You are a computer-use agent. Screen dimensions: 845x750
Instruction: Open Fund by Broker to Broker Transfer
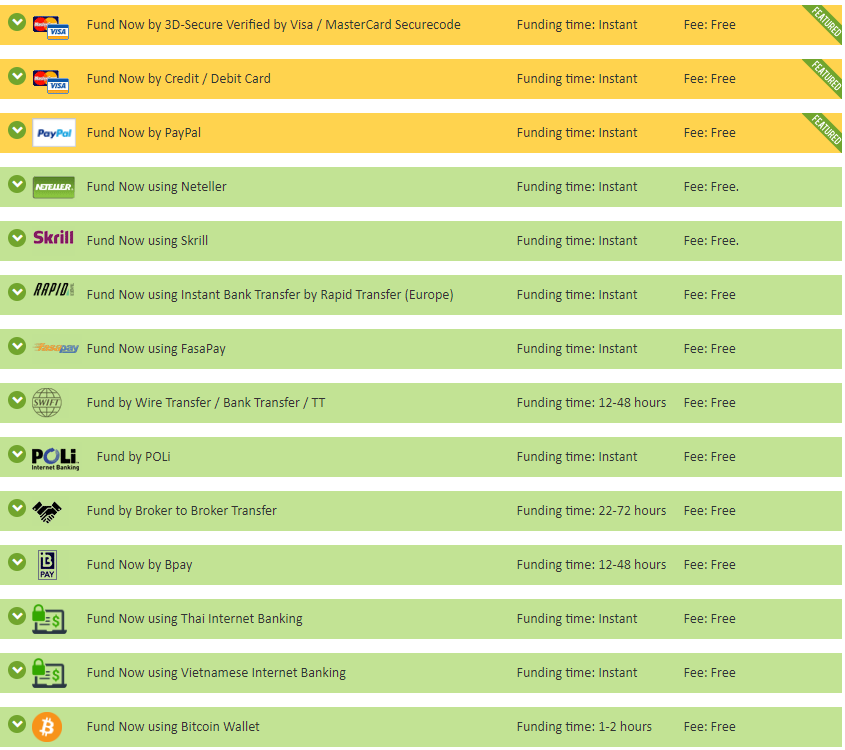[182, 511]
